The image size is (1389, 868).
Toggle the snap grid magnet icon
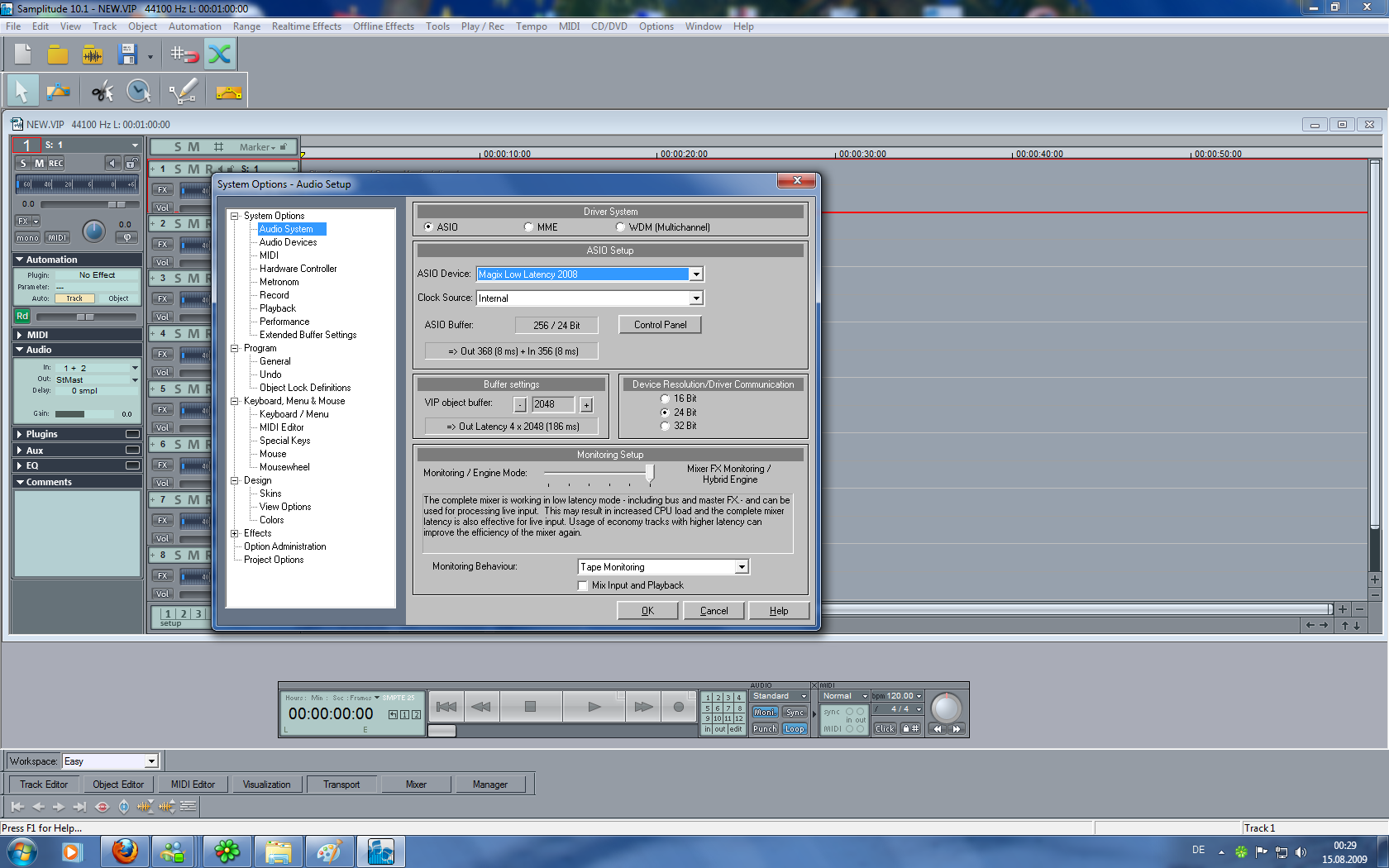184,55
